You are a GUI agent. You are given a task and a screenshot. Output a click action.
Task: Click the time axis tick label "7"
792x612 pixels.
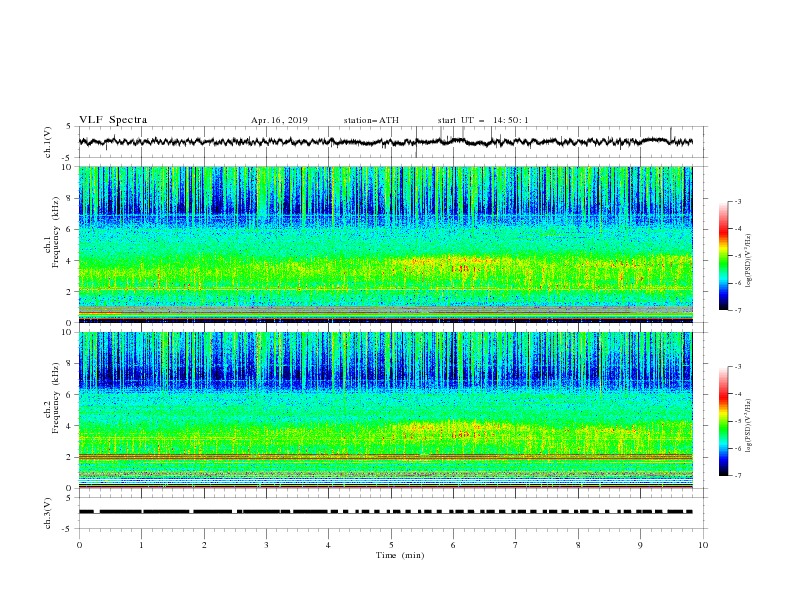(516, 545)
